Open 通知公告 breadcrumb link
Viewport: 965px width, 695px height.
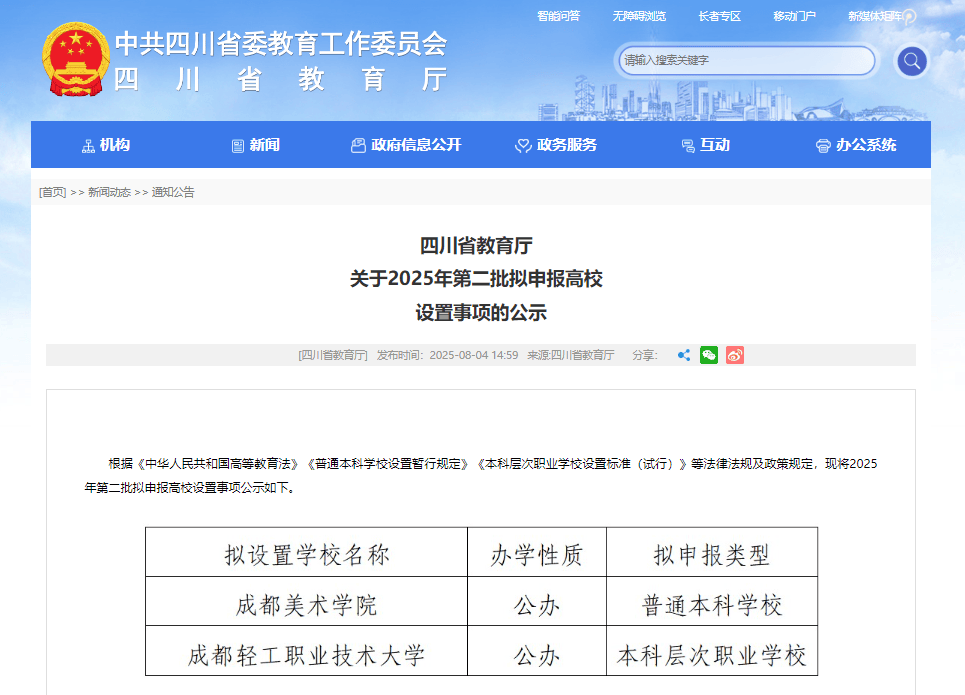pyautogui.click(x=173, y=192)
